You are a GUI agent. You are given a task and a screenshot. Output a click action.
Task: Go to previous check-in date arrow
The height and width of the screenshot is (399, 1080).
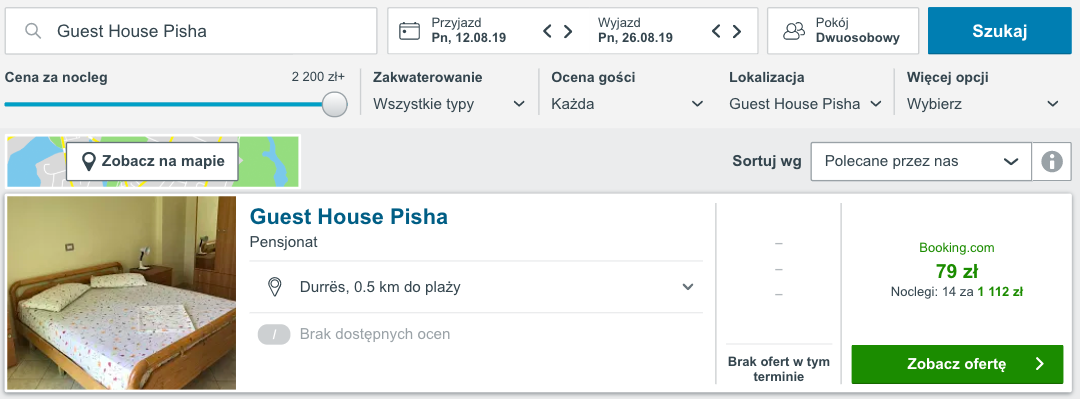click(548, 31)
